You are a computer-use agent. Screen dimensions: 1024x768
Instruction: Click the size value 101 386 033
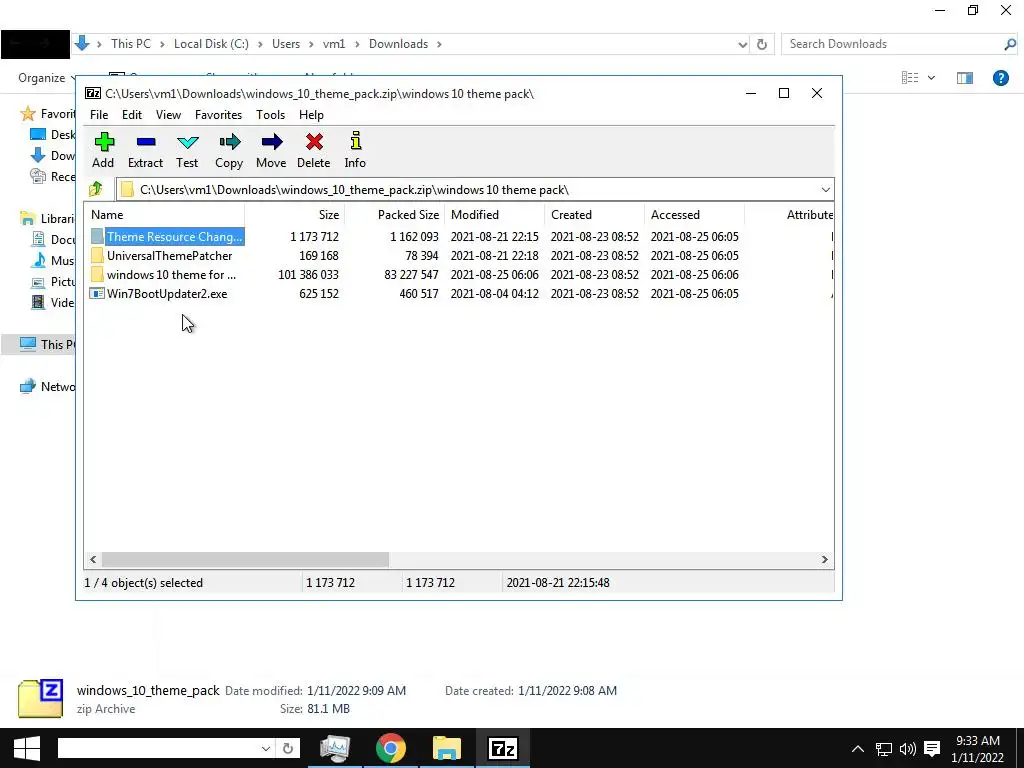tap(308, 275)
